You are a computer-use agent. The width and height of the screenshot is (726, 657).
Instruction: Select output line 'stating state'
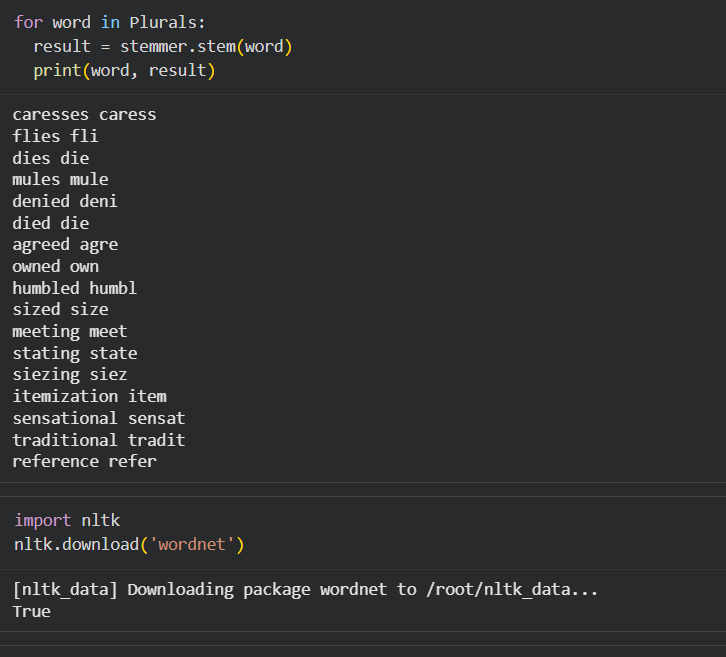coord(75,353)
